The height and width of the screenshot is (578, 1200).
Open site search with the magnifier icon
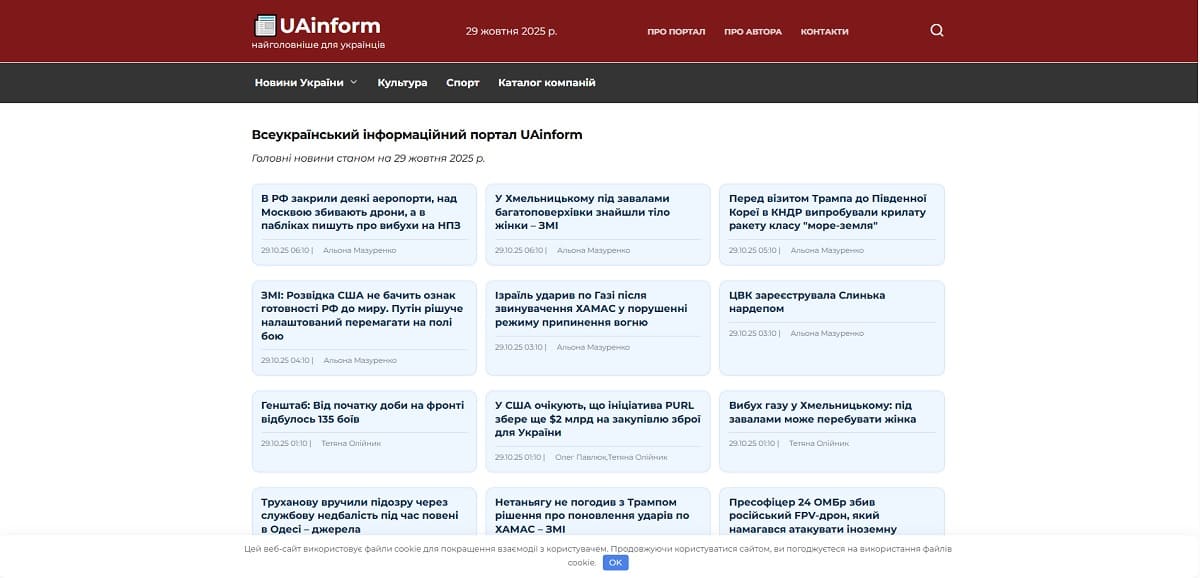[x=936, y=30]
